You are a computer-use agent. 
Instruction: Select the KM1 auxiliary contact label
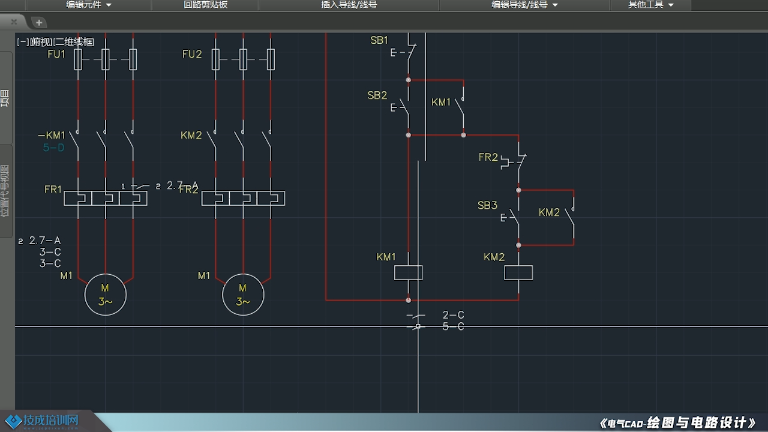pyautogui.click(x=441, y=102)
